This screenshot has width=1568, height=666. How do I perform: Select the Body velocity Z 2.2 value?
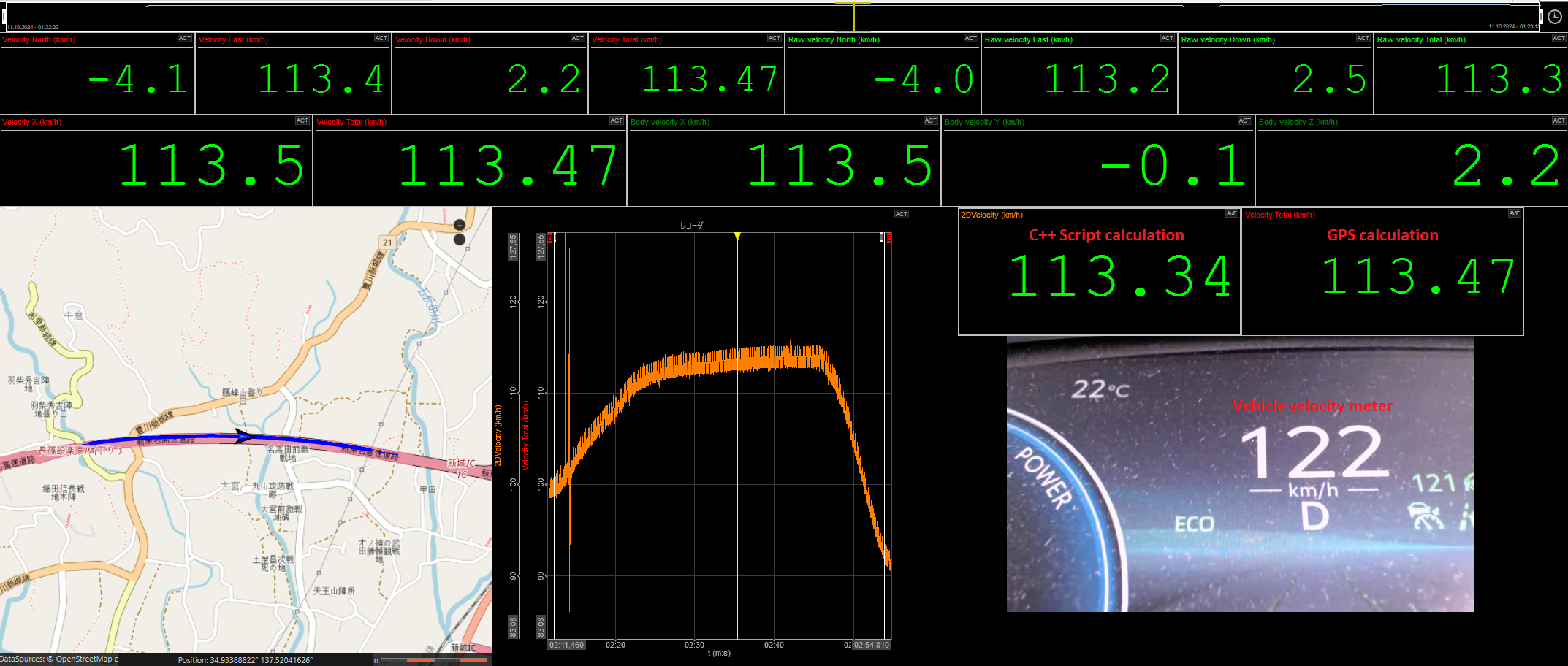point(1507,166)
